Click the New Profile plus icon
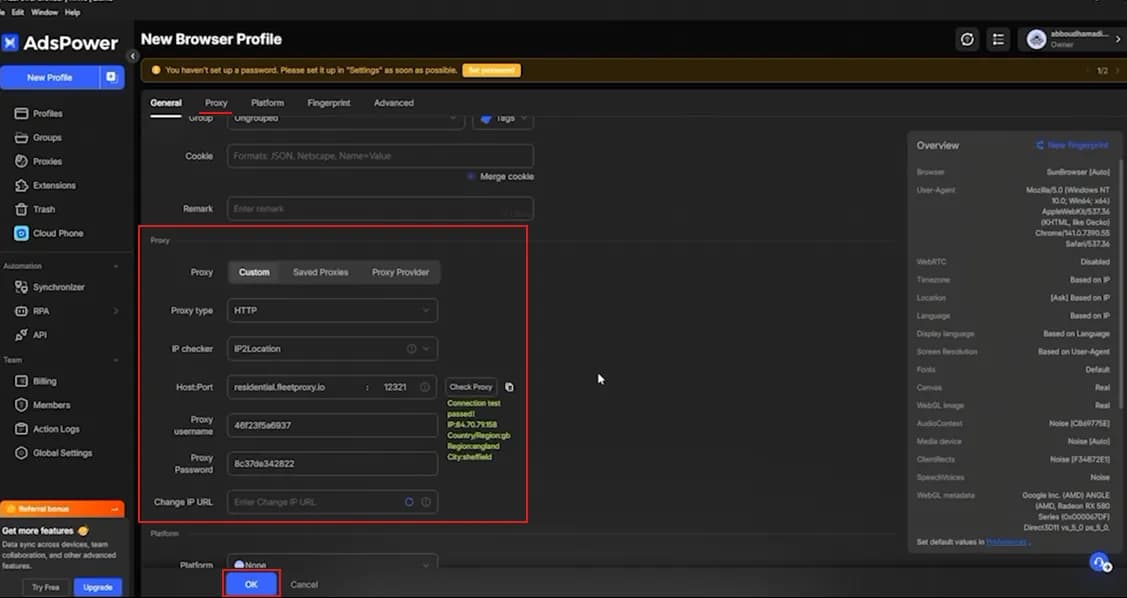Image resolution: width=1127 pixels, height=598 pixels. click(x=111, y=77)
